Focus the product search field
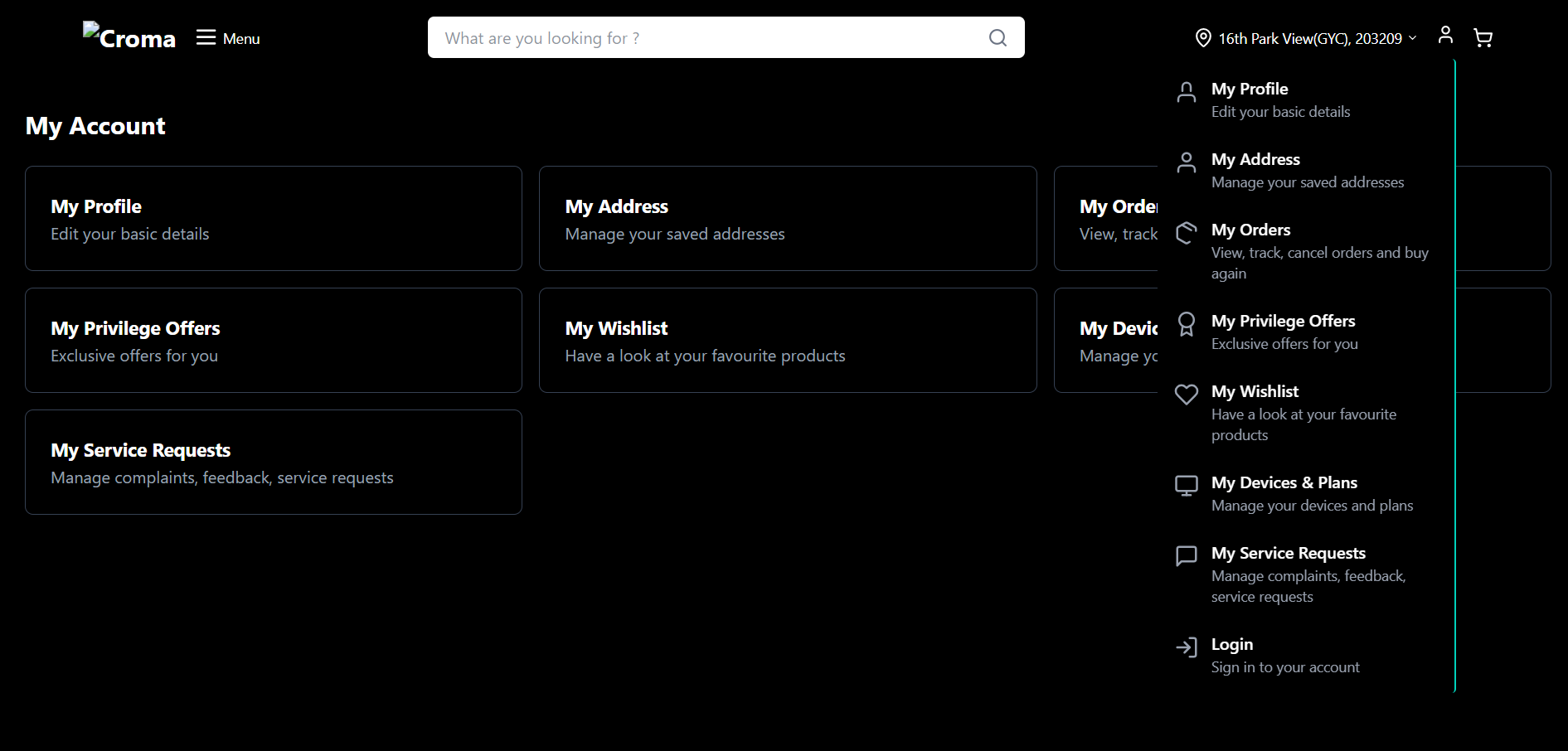The width and height of the screenshot is (1568, 751). pyautogui.click(x=705, y=38)
